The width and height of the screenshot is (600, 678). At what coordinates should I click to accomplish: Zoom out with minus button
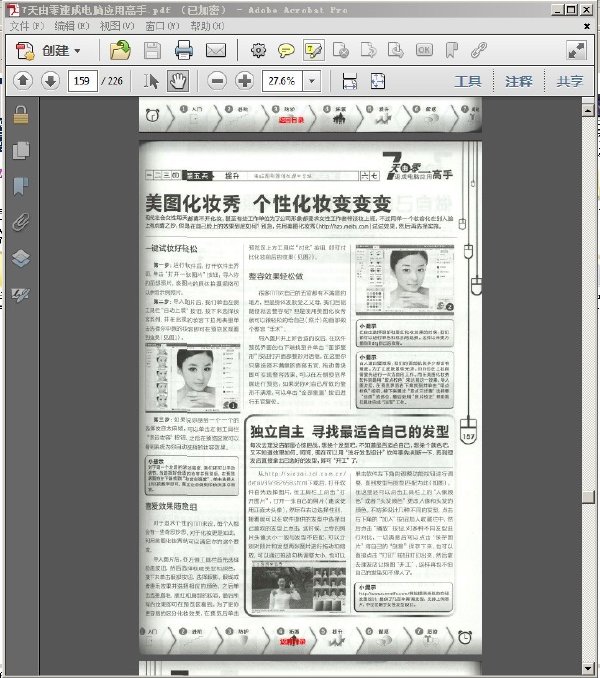coord(217,81)
